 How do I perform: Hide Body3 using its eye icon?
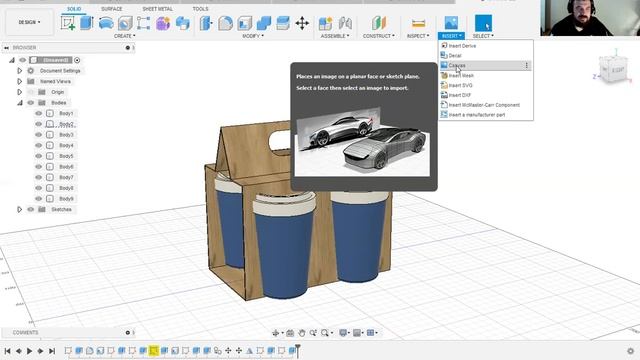click(39, 135)
